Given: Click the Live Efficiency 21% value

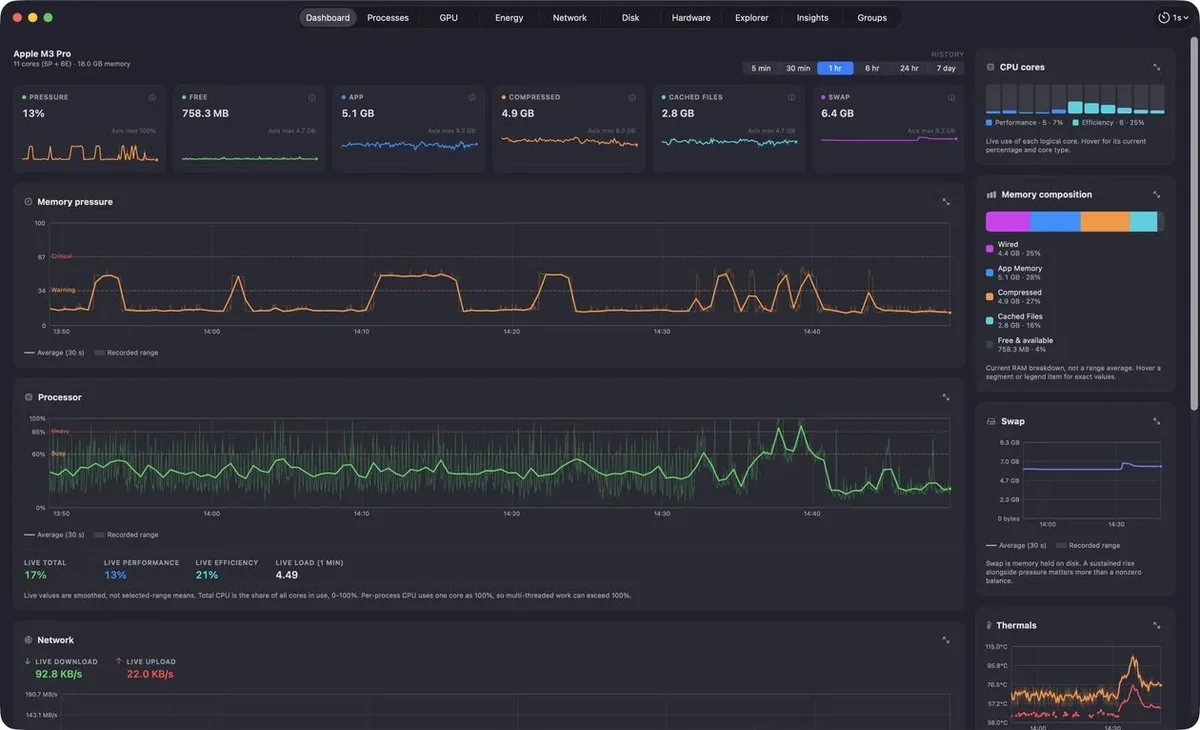Looking at the screenshot, I should 207,575.
